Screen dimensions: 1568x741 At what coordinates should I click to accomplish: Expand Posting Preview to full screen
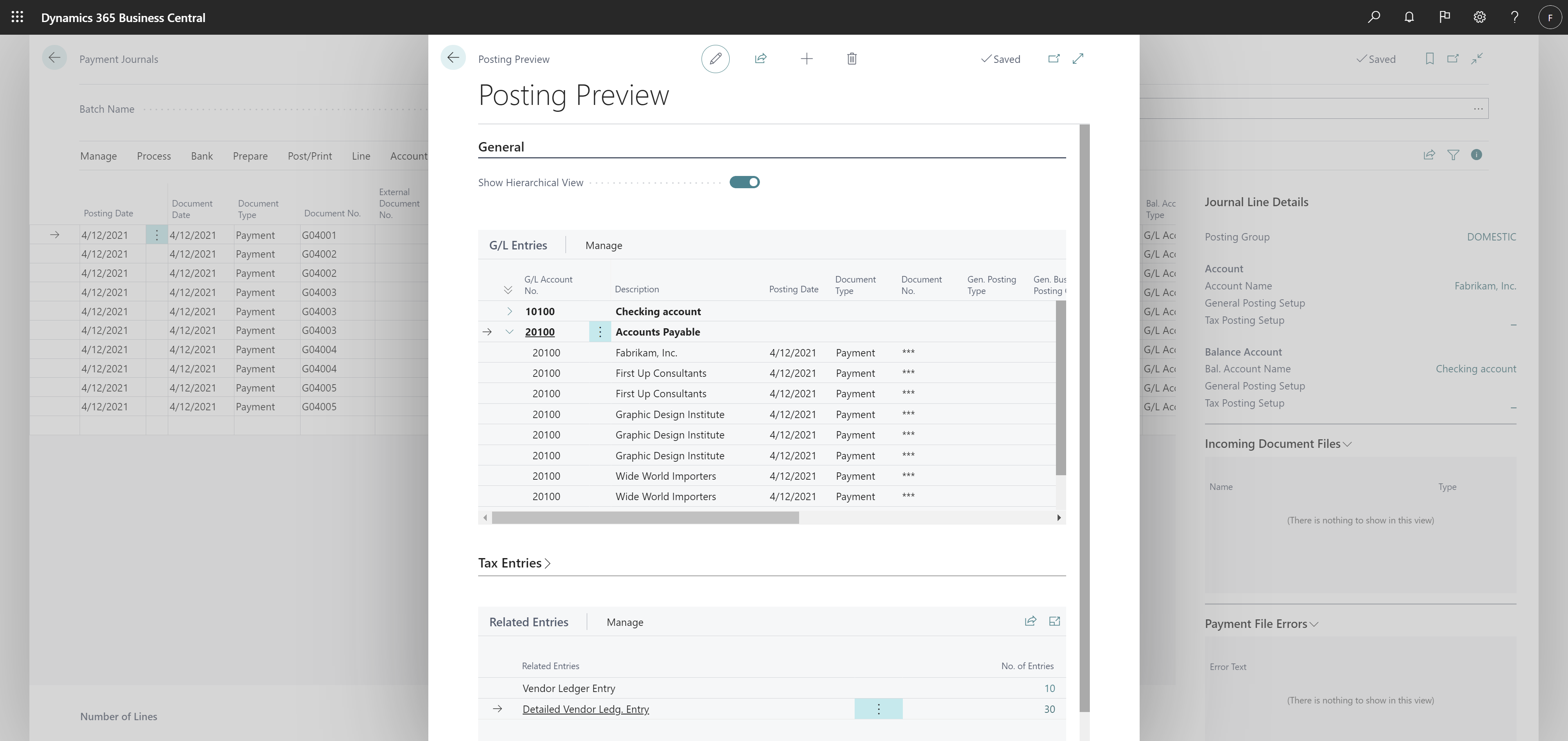[1078, 59]
